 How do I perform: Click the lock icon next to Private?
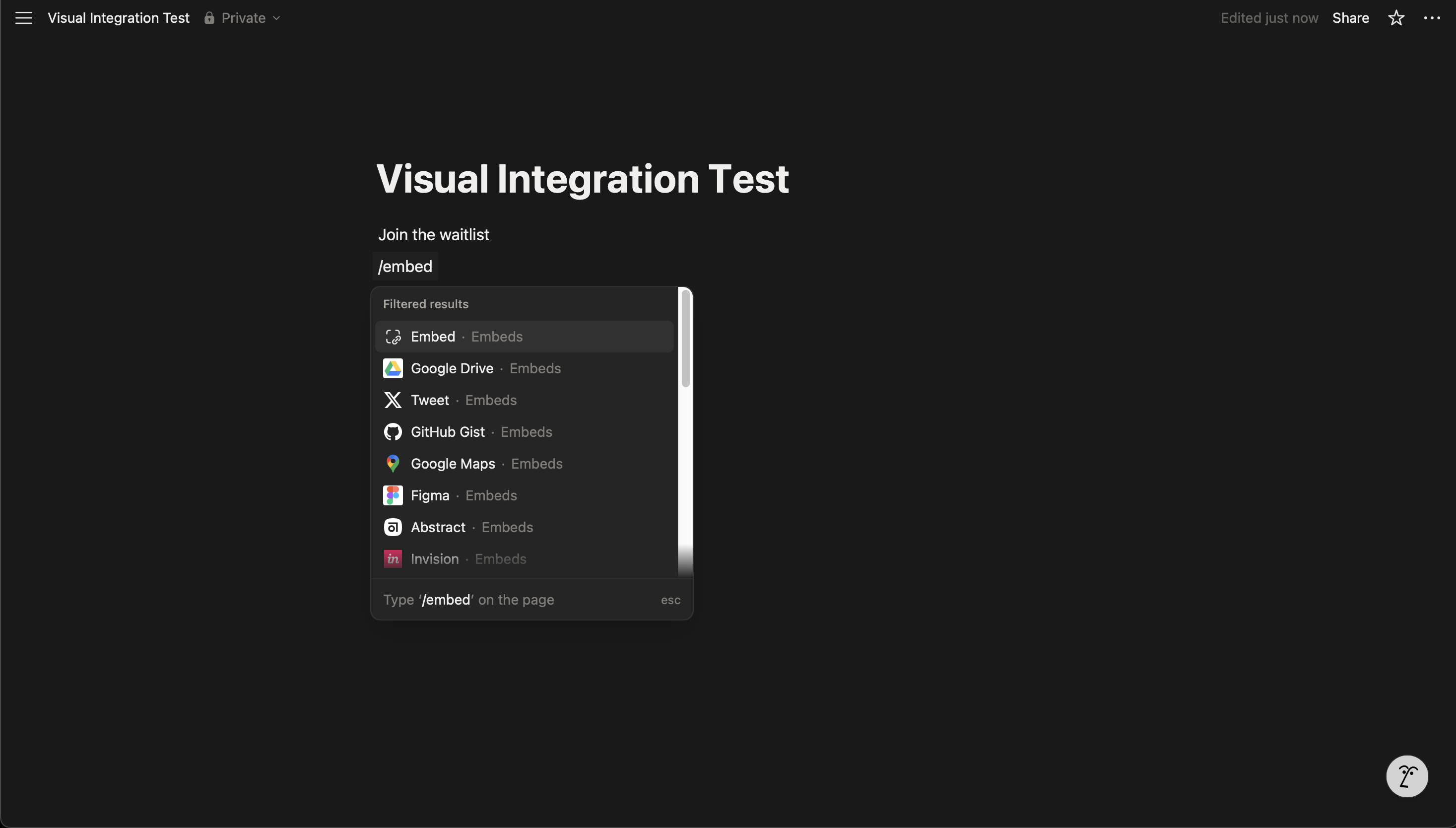click(209, 18)
